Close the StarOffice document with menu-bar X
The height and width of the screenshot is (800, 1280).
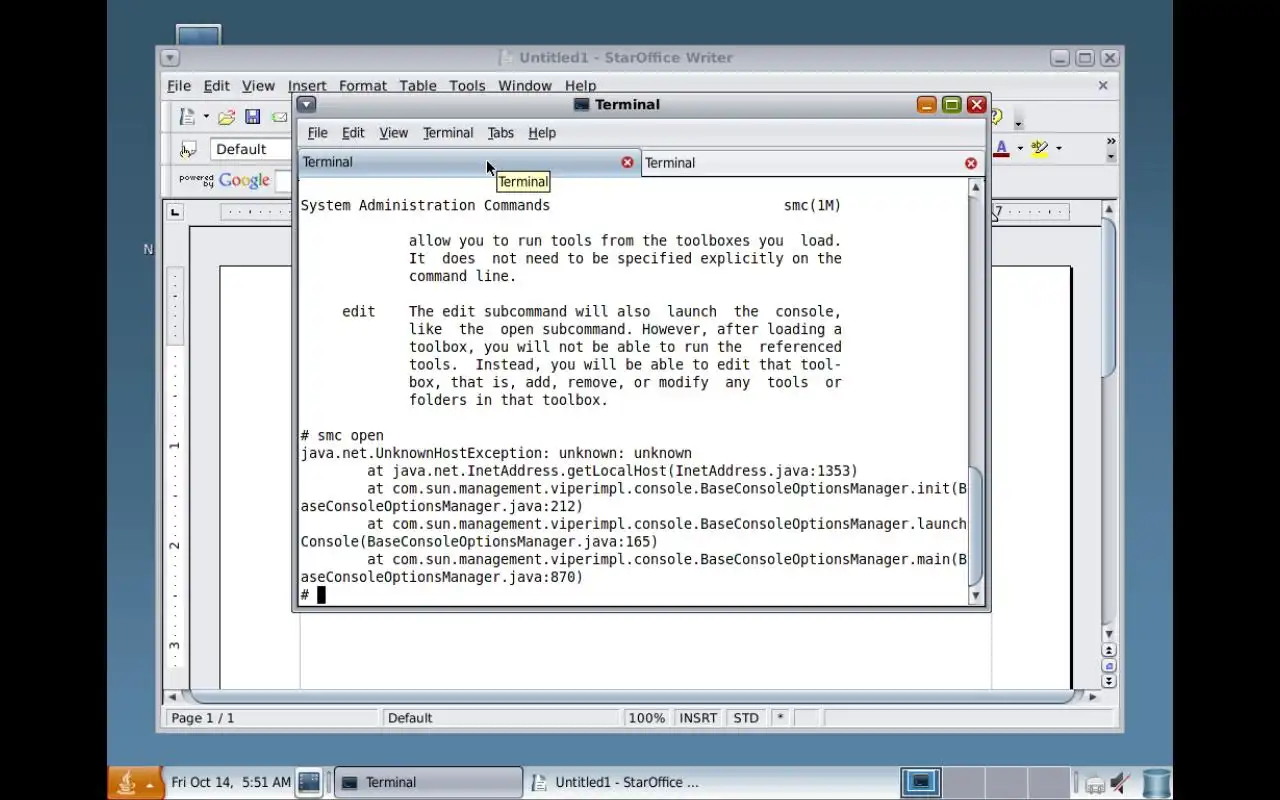(x=1103, y=86)
